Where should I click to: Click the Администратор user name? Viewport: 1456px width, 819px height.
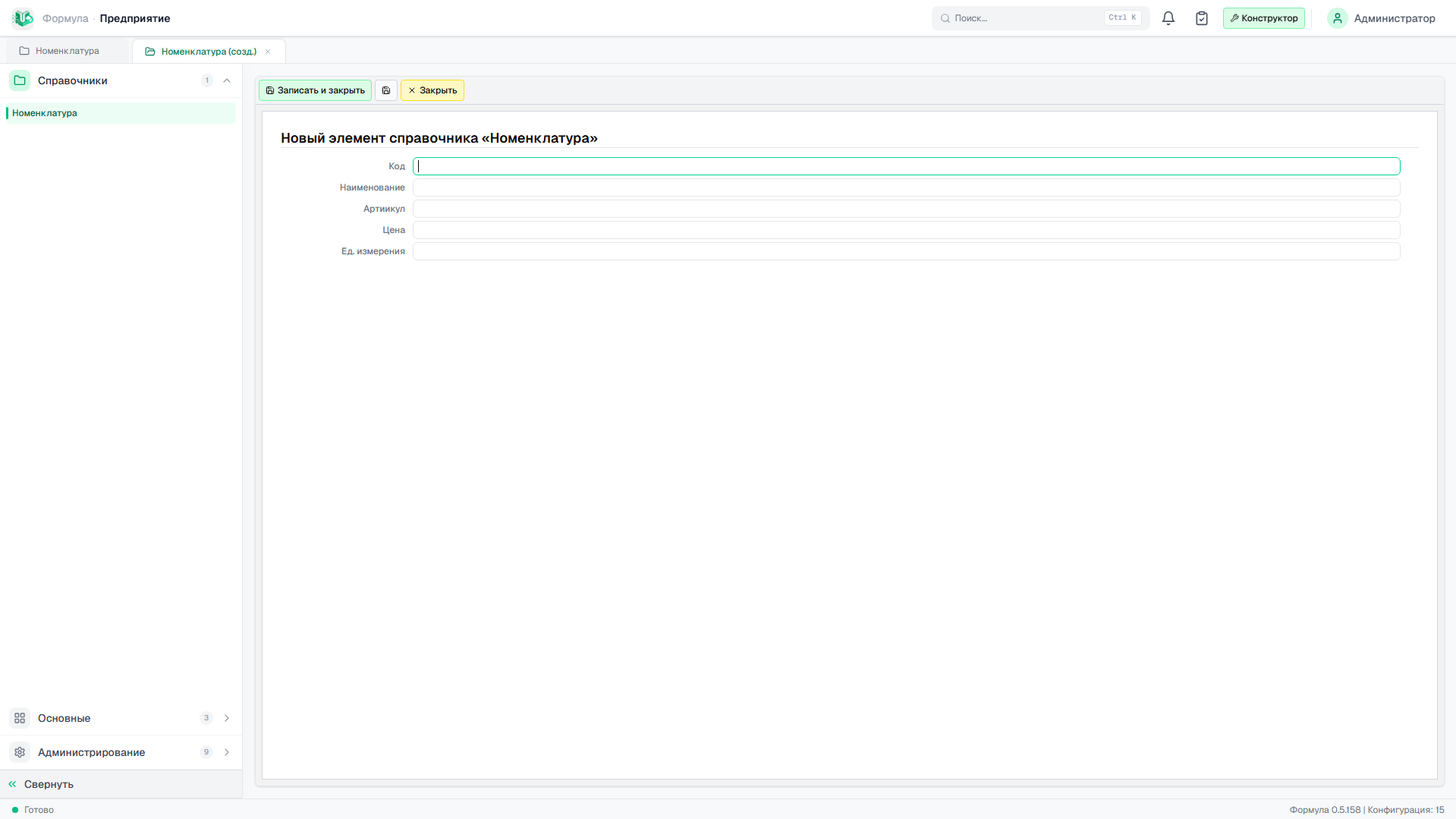pos(1394,18)
